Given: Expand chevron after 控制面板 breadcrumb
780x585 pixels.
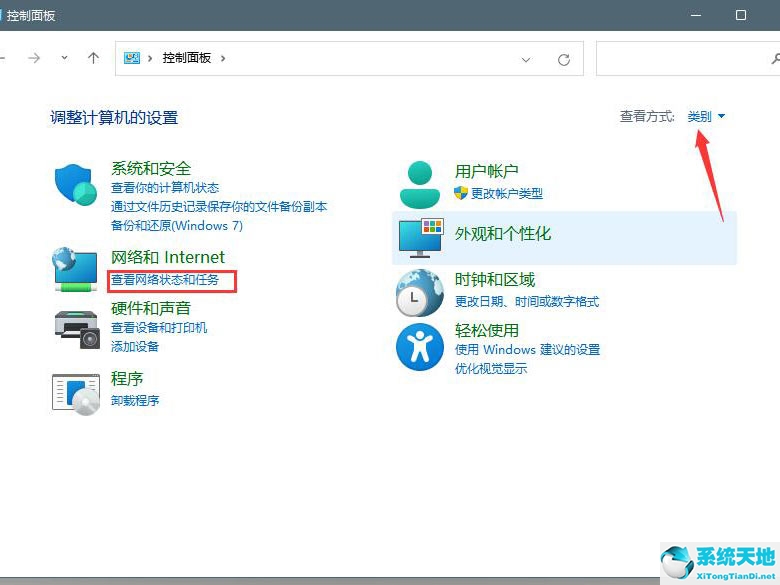Looking at the screenshot, I should [223, 58].
